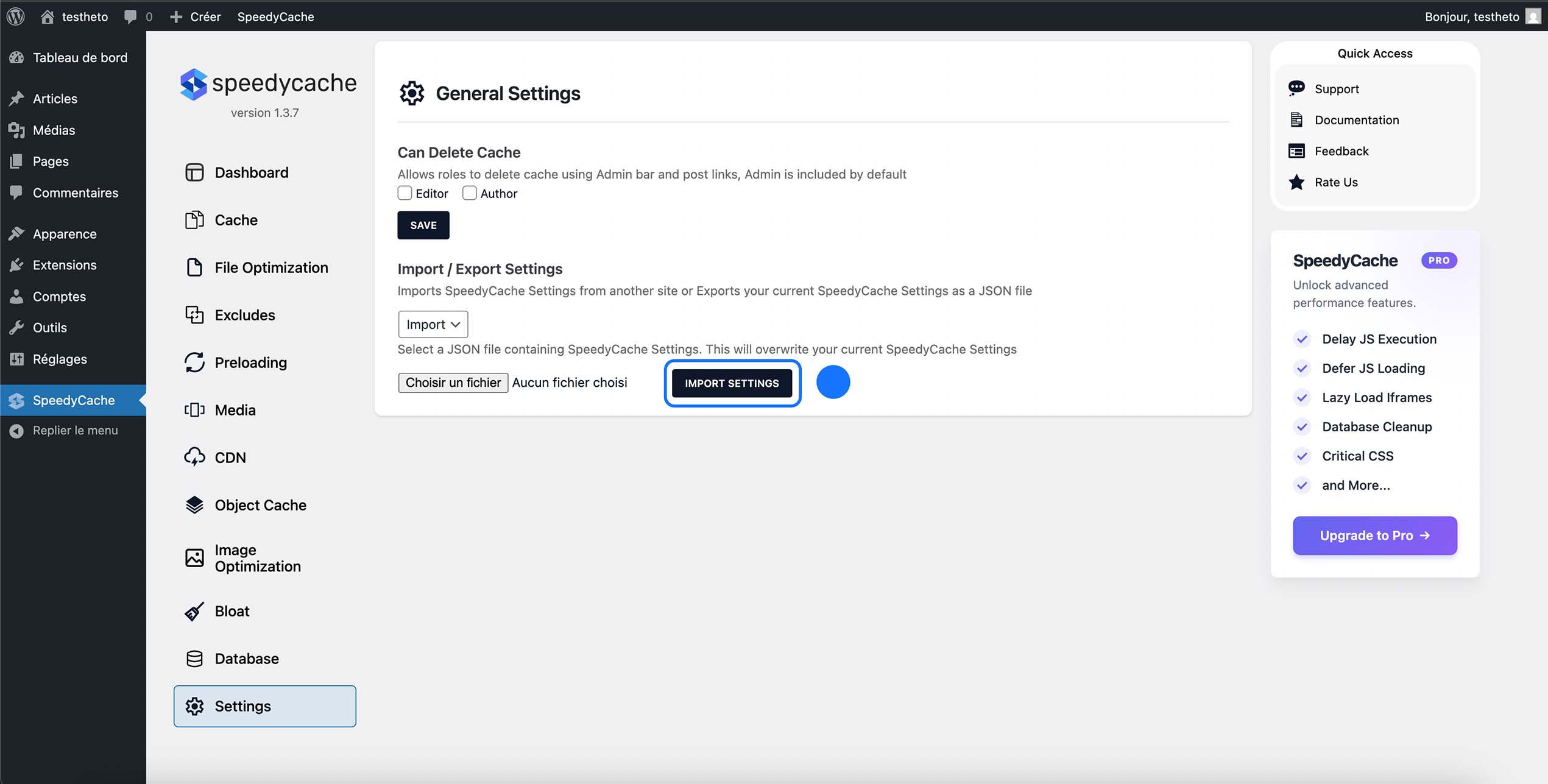Click the Support chat bubble icon
The height and width of the screenshot is (784, 1548).
[1296, 88]
